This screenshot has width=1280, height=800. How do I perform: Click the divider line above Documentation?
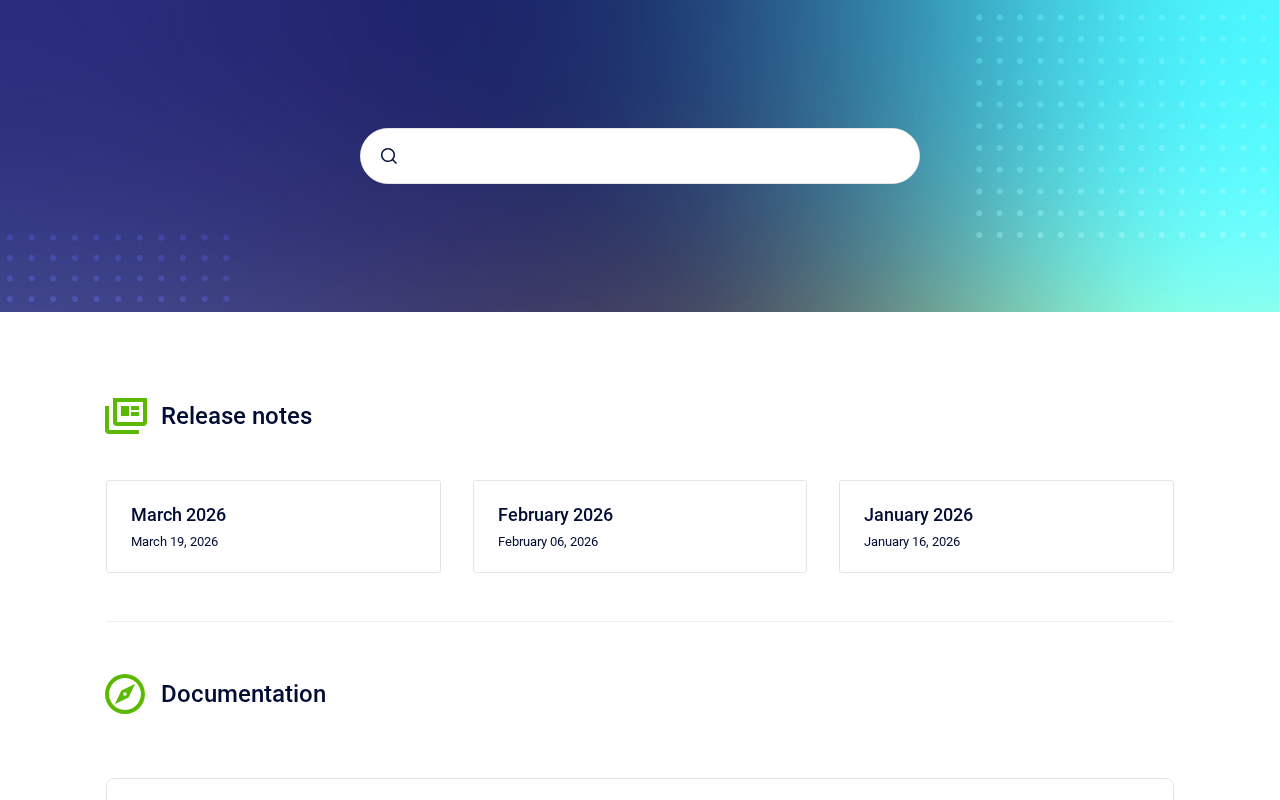(640, 621)
